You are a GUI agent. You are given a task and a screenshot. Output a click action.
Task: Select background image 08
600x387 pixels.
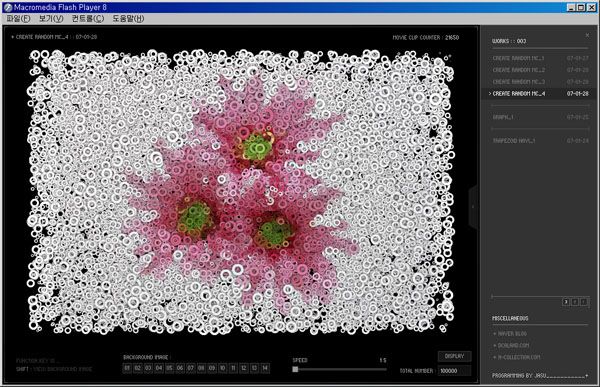(x=201, y=368)
